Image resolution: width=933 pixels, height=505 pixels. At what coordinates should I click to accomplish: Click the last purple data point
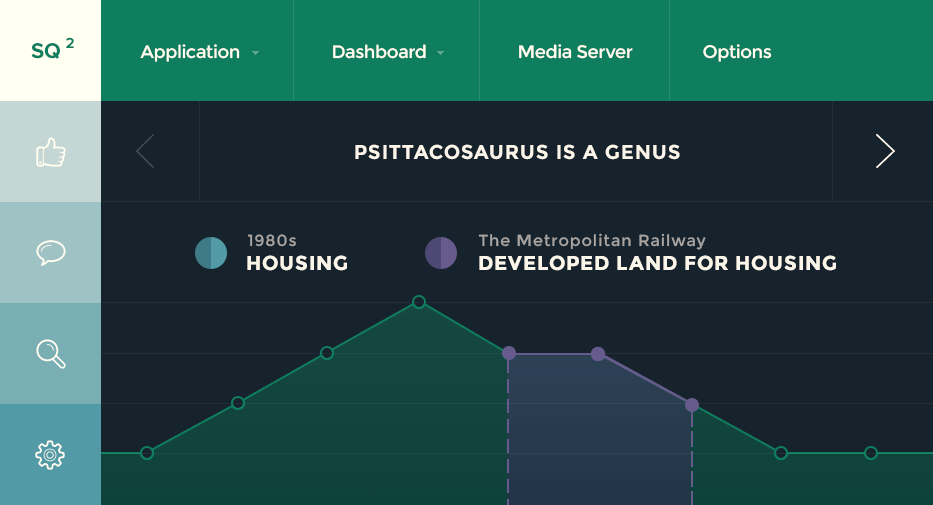click(692, 405)
